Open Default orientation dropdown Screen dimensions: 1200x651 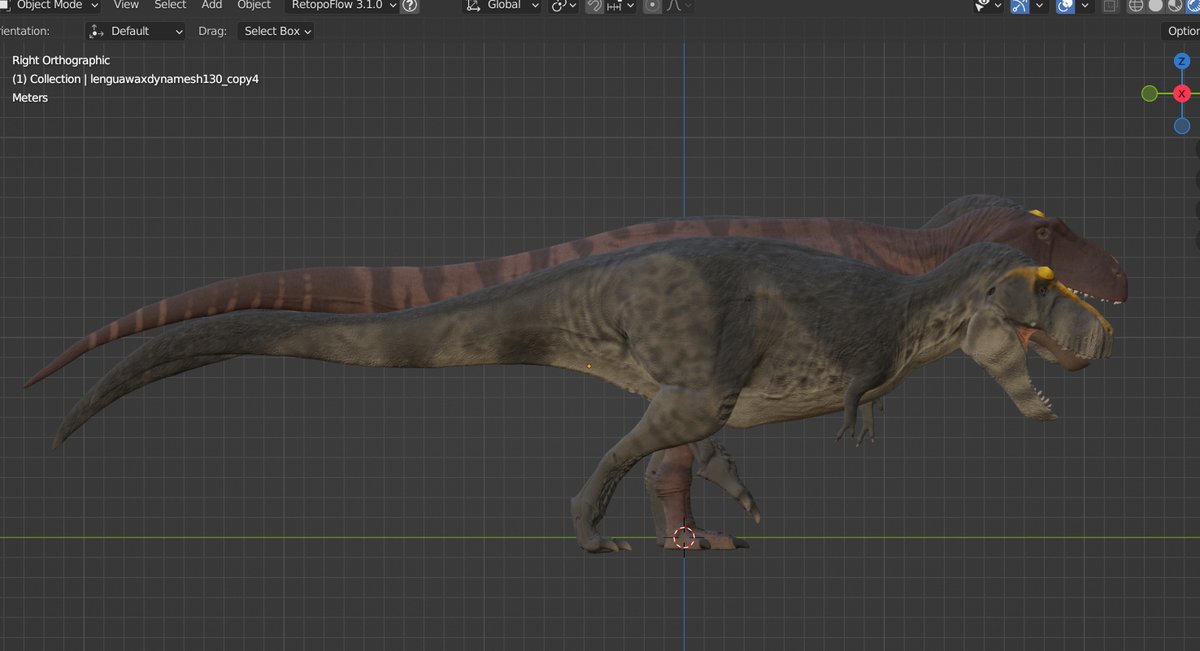click(136, 31)
